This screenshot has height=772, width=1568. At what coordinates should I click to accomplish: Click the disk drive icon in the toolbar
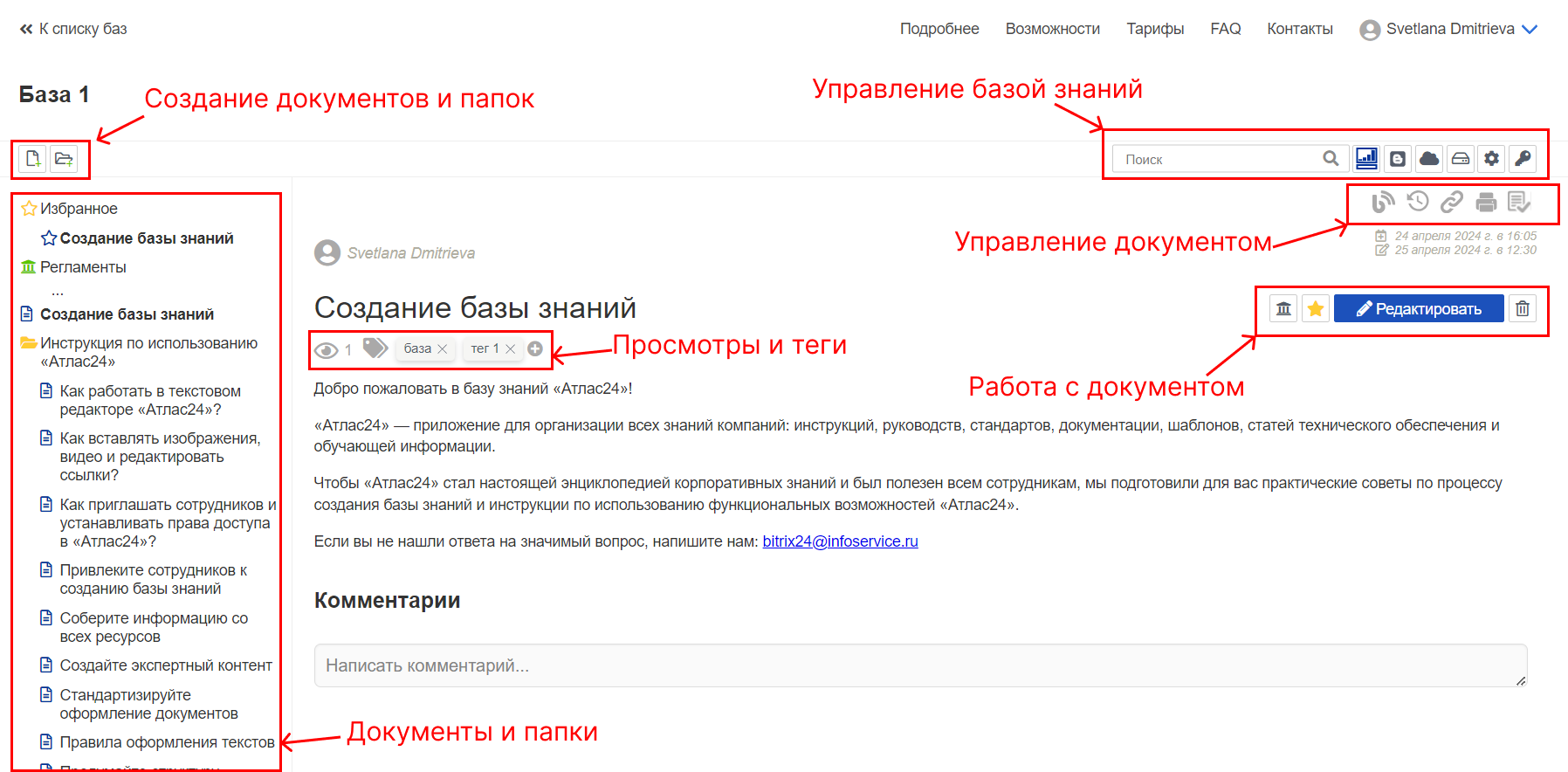click(1461, 158)
